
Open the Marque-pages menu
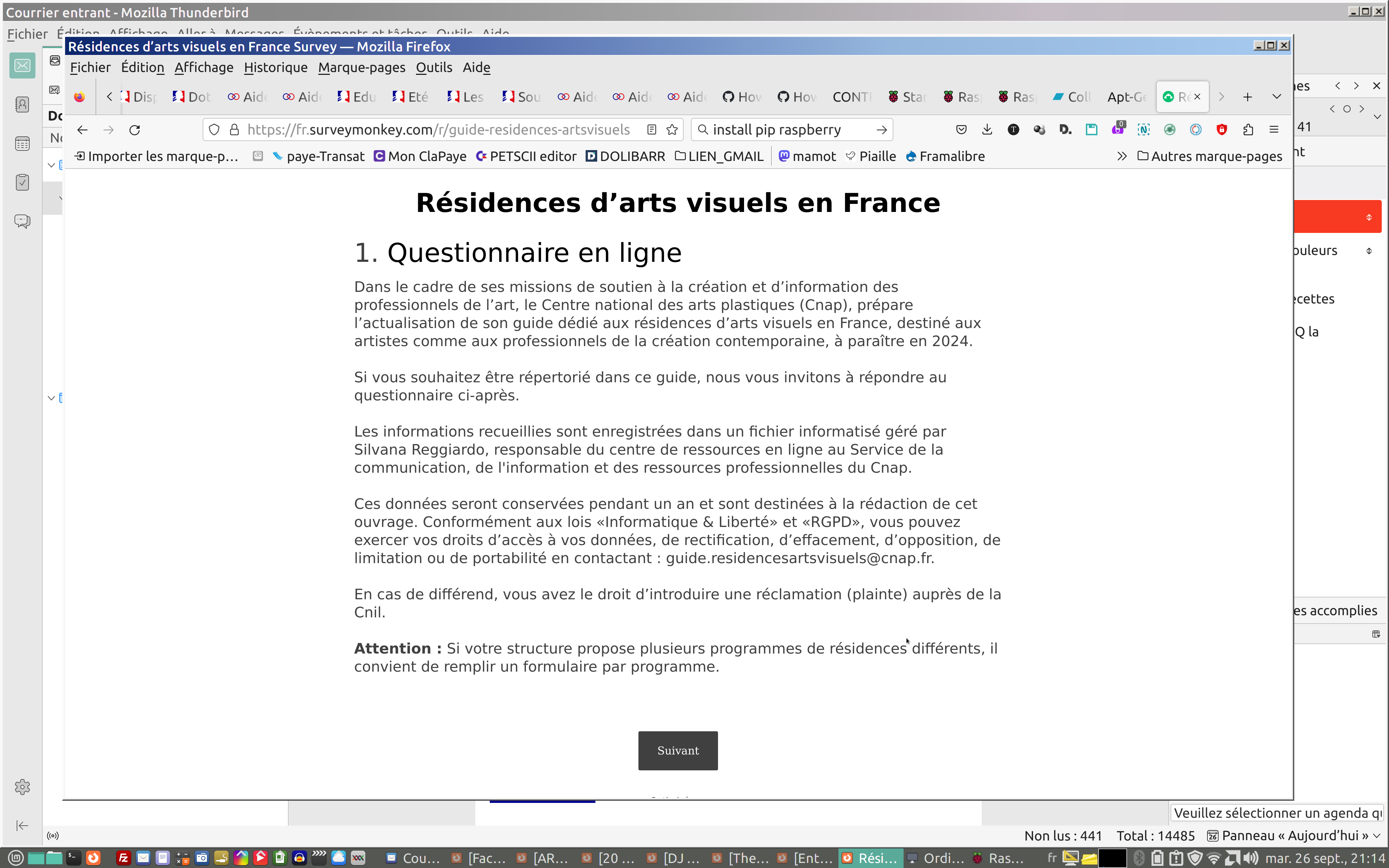click(x=362, y=68)
